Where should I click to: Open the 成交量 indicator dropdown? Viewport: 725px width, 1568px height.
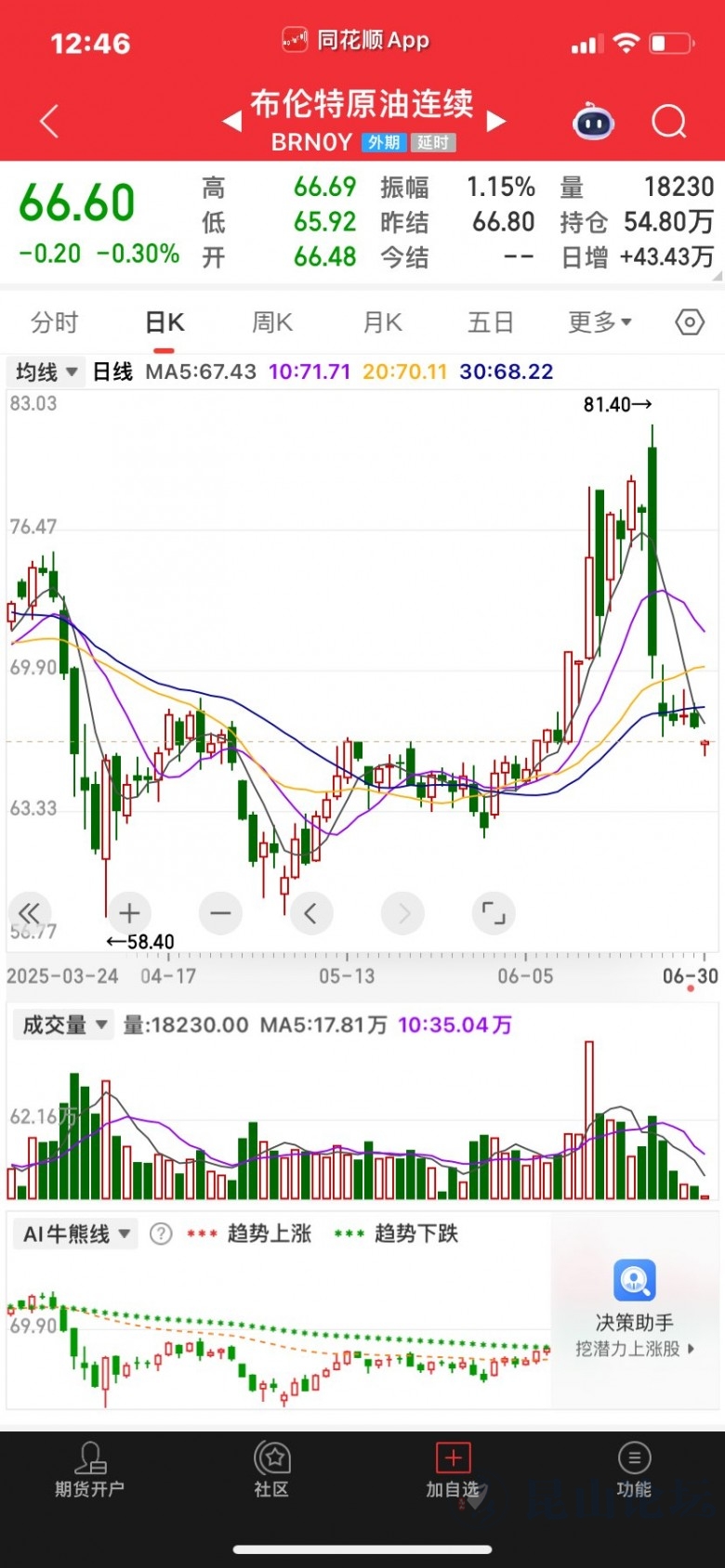click(x=64, y=1025)
